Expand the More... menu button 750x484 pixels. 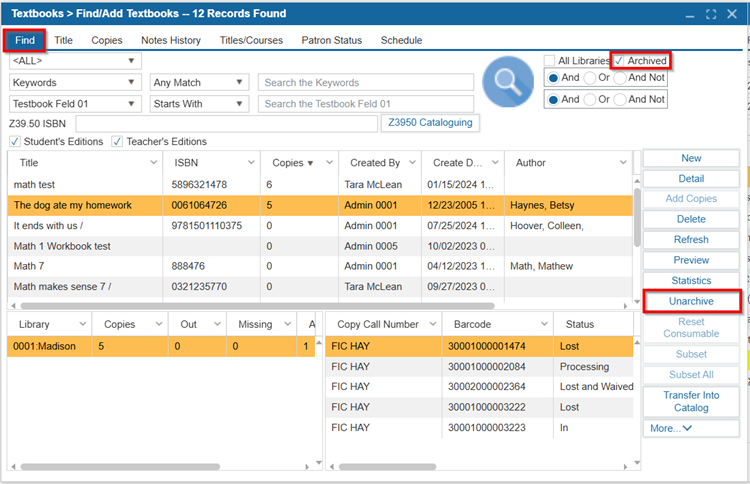point(691,429)
